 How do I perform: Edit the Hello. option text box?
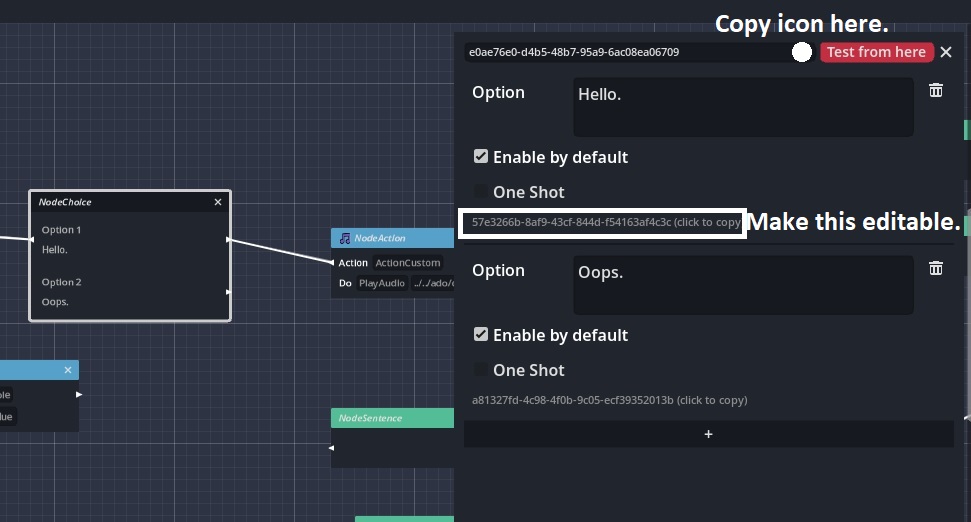(x=743, y=107)
